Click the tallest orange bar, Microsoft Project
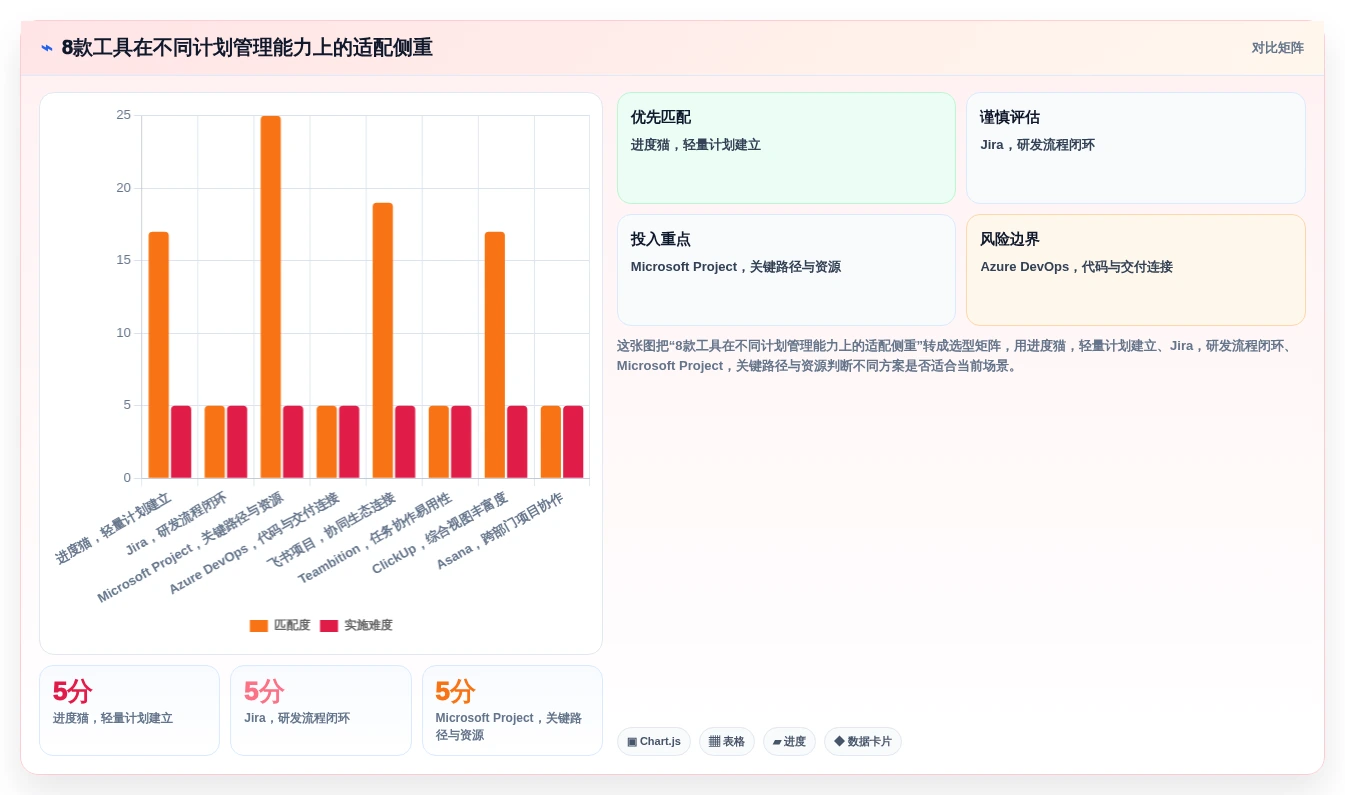The width and height of the screenshot is (1345, 795). click(271, 297)
